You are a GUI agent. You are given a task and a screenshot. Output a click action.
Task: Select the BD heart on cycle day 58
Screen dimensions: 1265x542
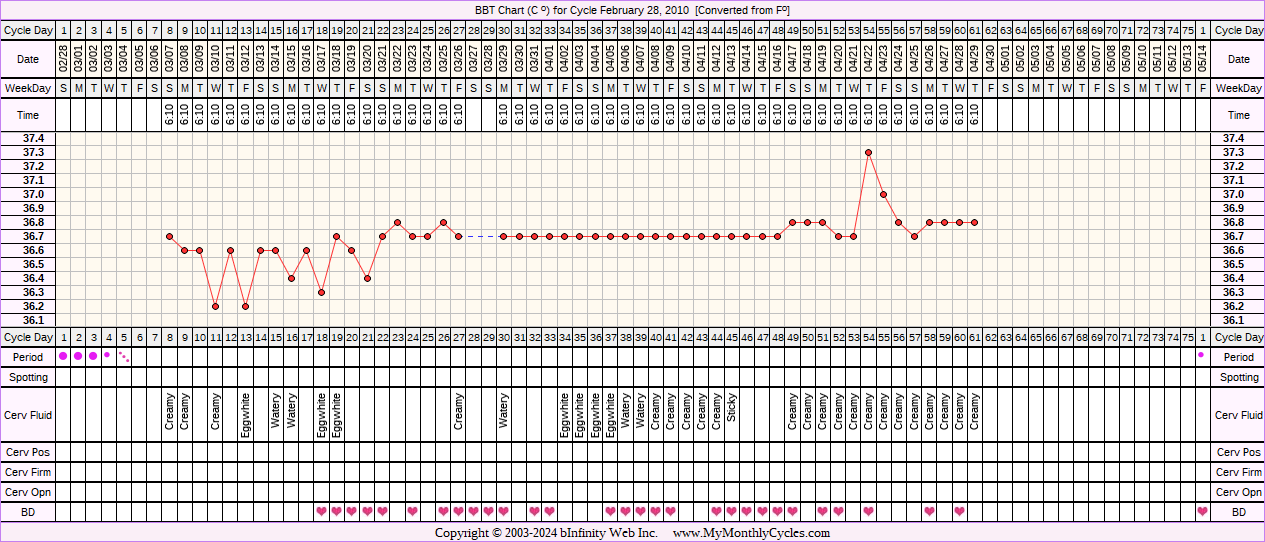click(929, 511)
